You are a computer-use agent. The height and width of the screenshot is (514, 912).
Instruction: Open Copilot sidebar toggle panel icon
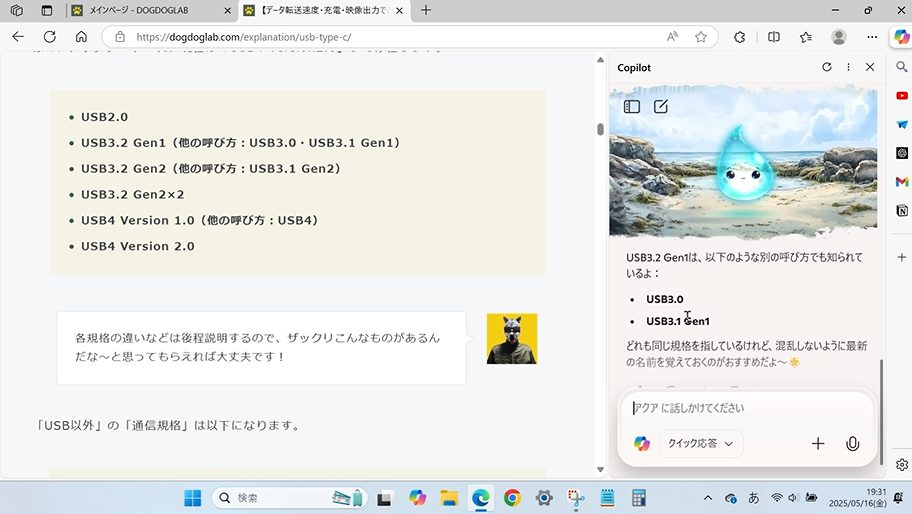point(632,106)
